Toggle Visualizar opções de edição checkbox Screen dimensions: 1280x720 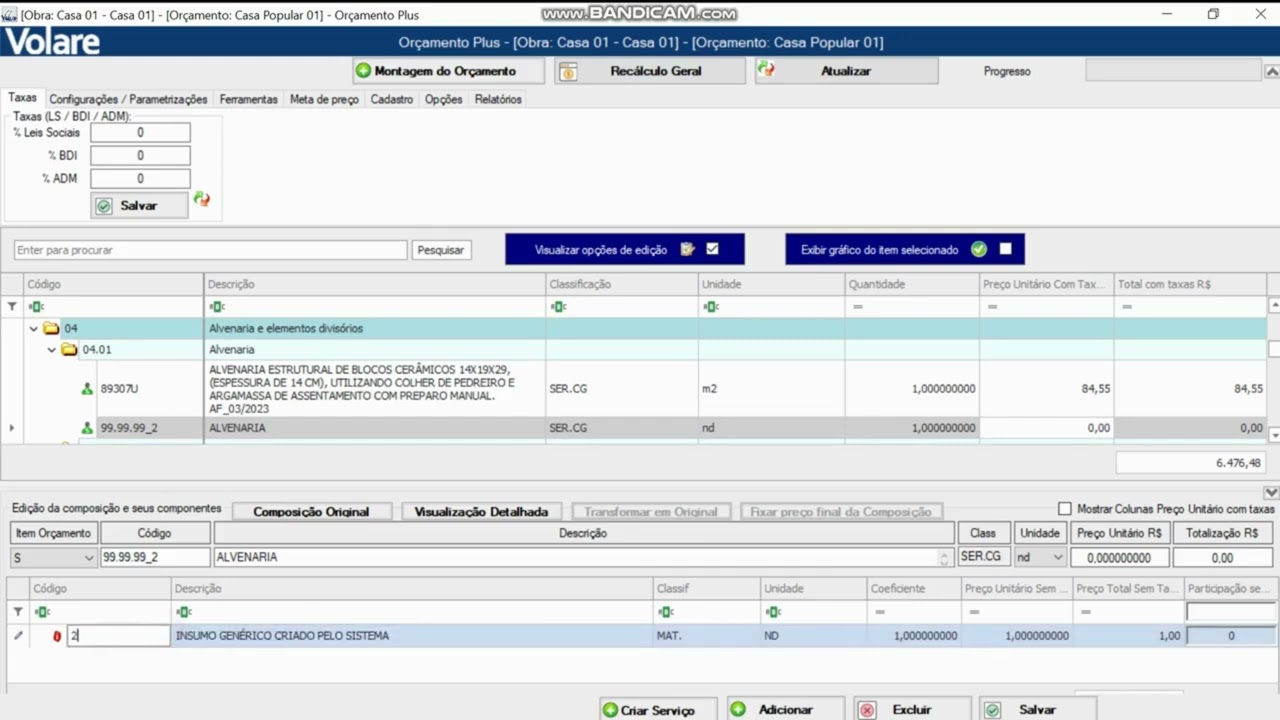point(712,249)
